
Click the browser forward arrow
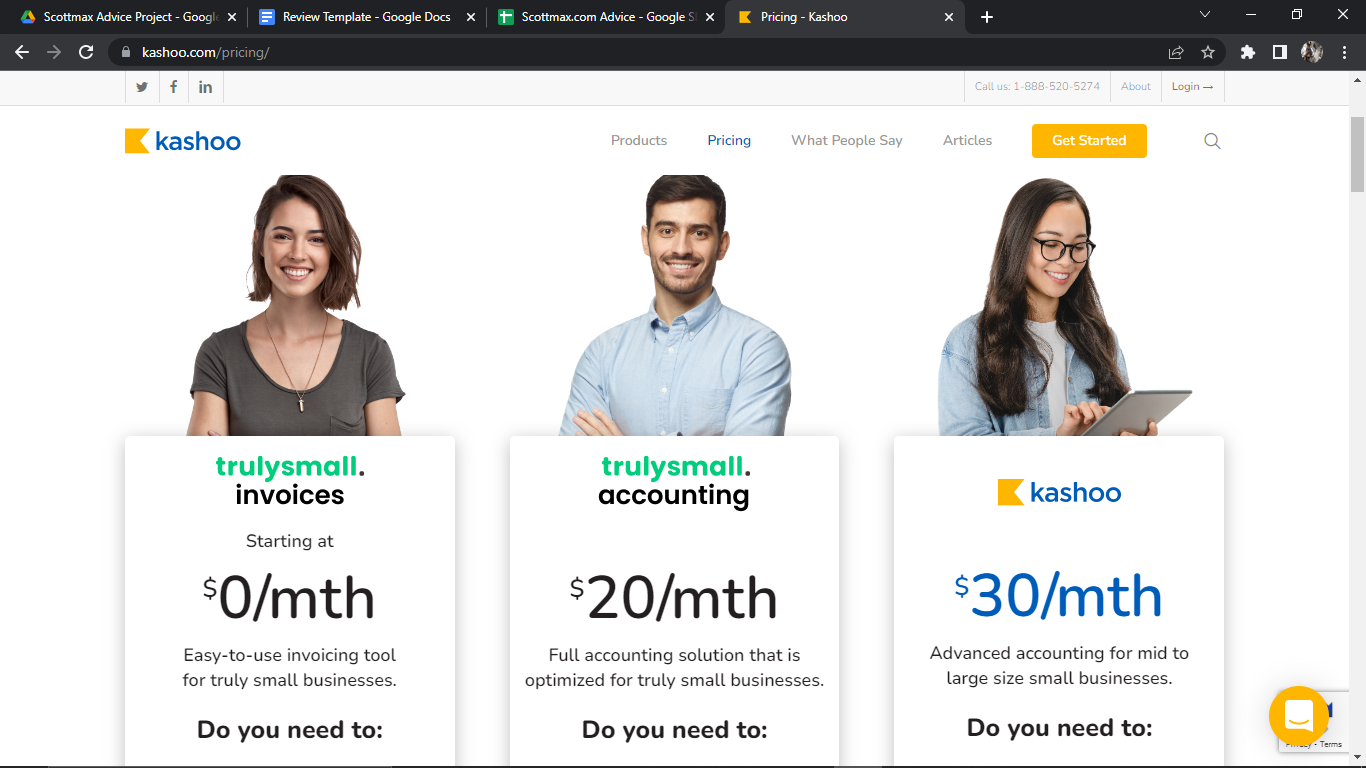pyautogui.click(x=54, y=52)
